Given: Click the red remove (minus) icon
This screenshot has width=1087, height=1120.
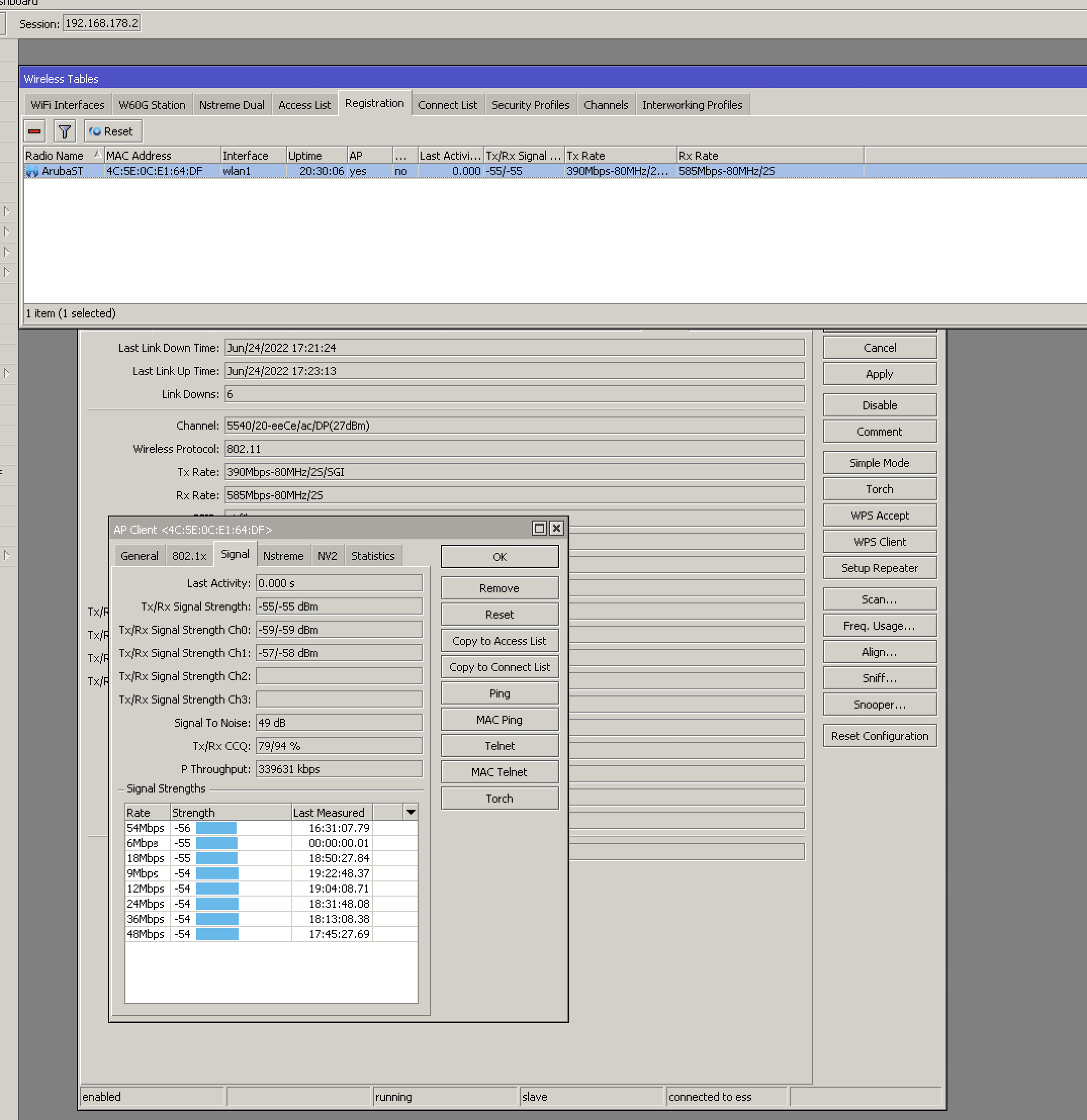Looking at the screenshot, I should pyautogui.click(x=34, y=131).
